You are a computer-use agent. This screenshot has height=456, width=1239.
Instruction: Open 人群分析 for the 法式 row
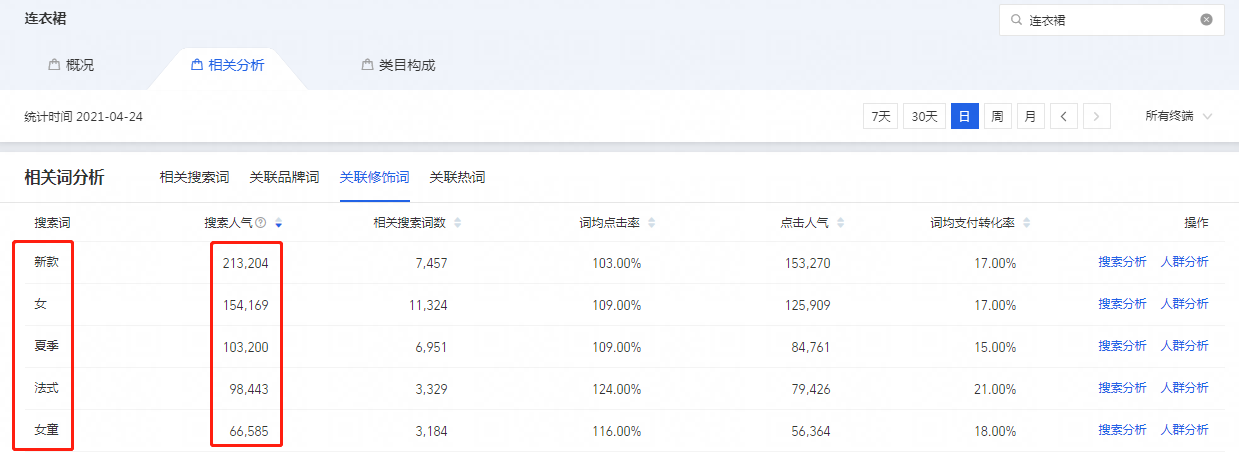pos(1184,388)
